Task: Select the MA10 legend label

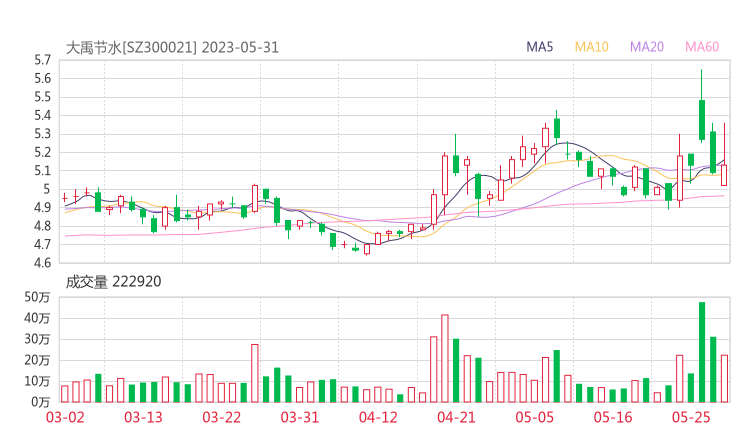Action: [591, 47]
